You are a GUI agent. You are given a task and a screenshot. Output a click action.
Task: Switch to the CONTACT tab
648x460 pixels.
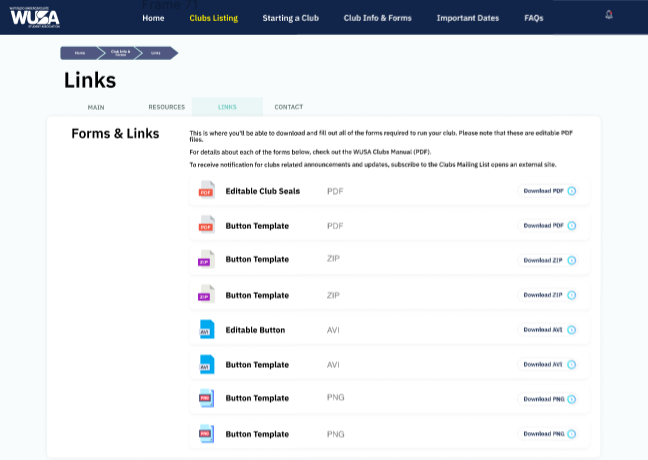(289, 107)
